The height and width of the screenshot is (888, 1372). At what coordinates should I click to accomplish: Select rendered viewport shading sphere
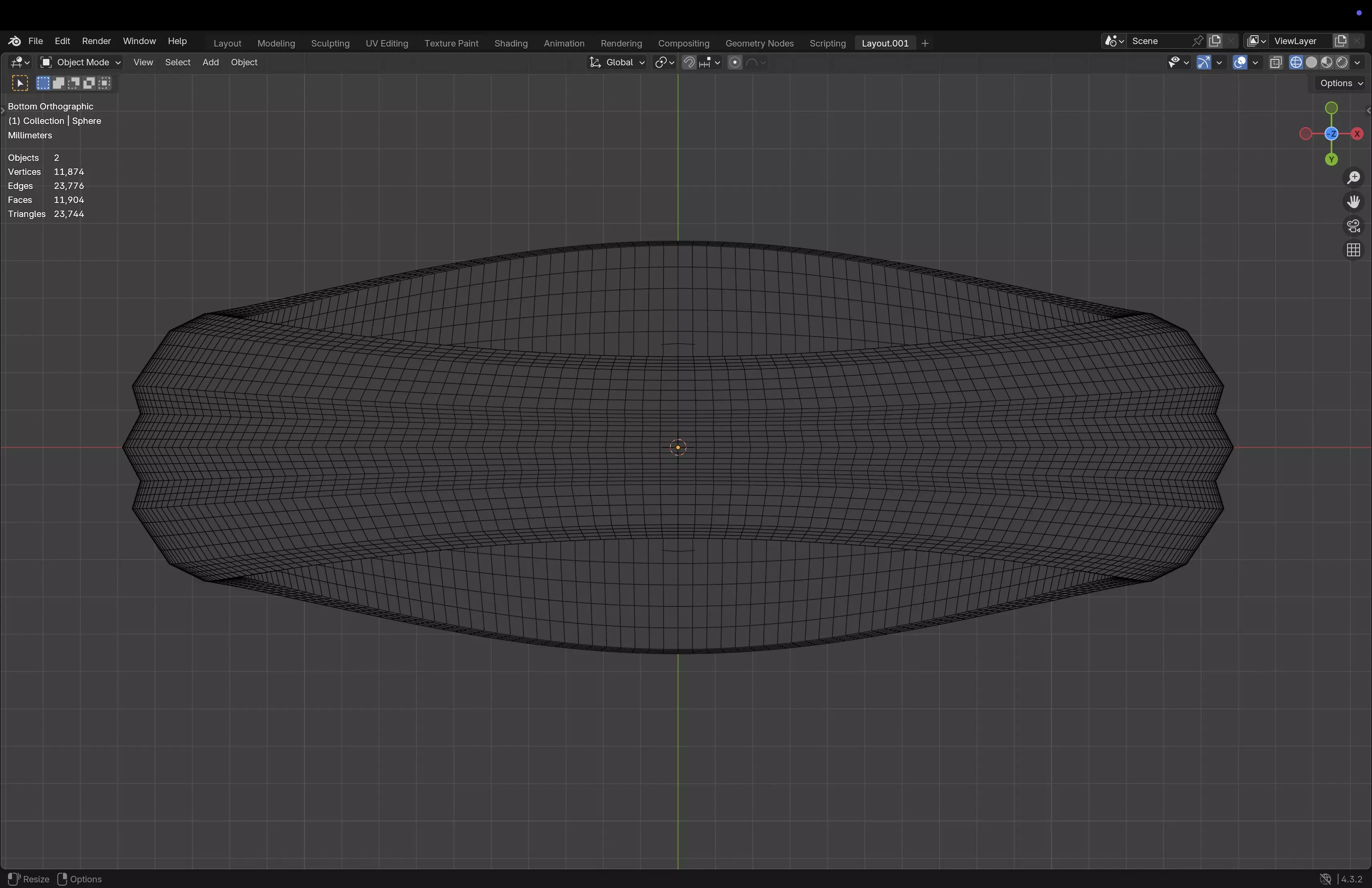[1342, 62]
